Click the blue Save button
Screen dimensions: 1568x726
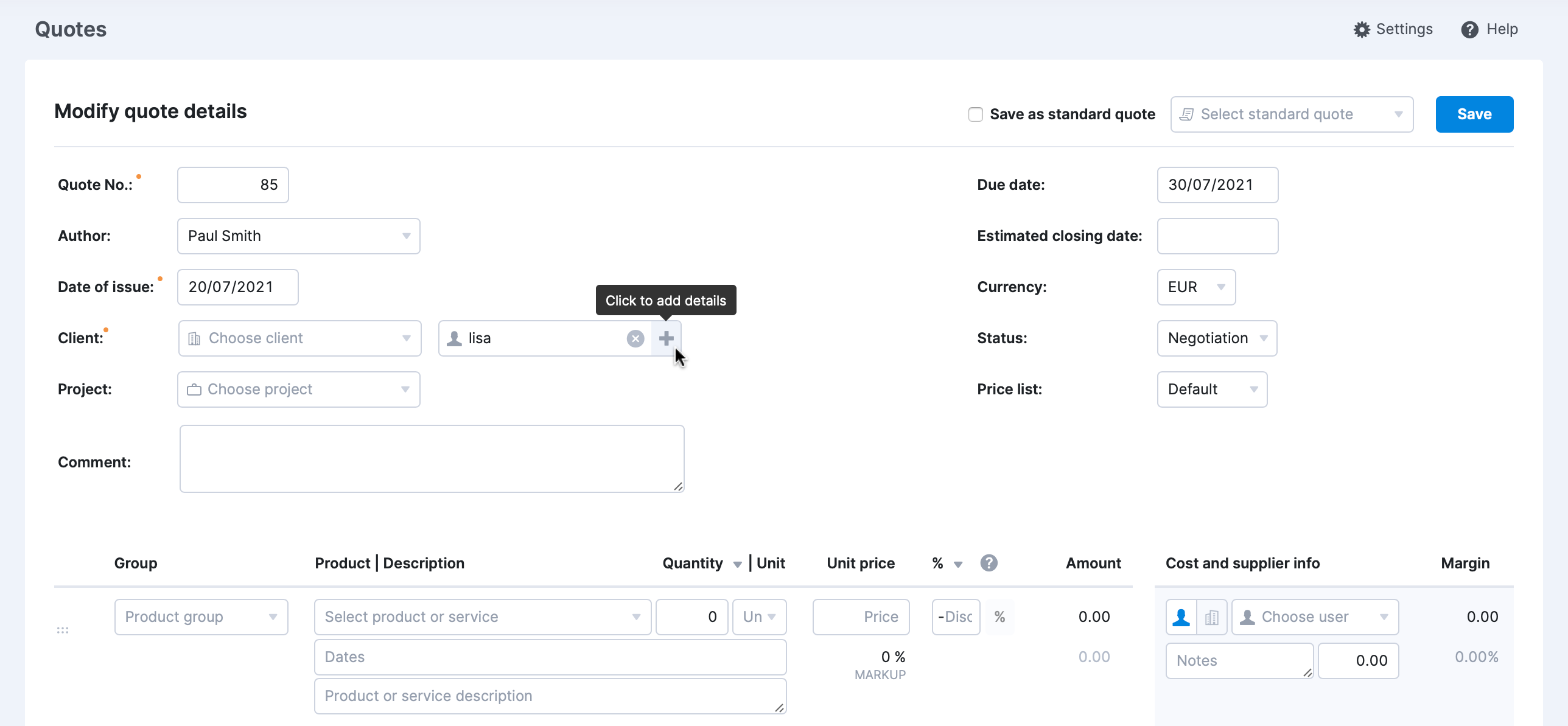coord(1474,114)
